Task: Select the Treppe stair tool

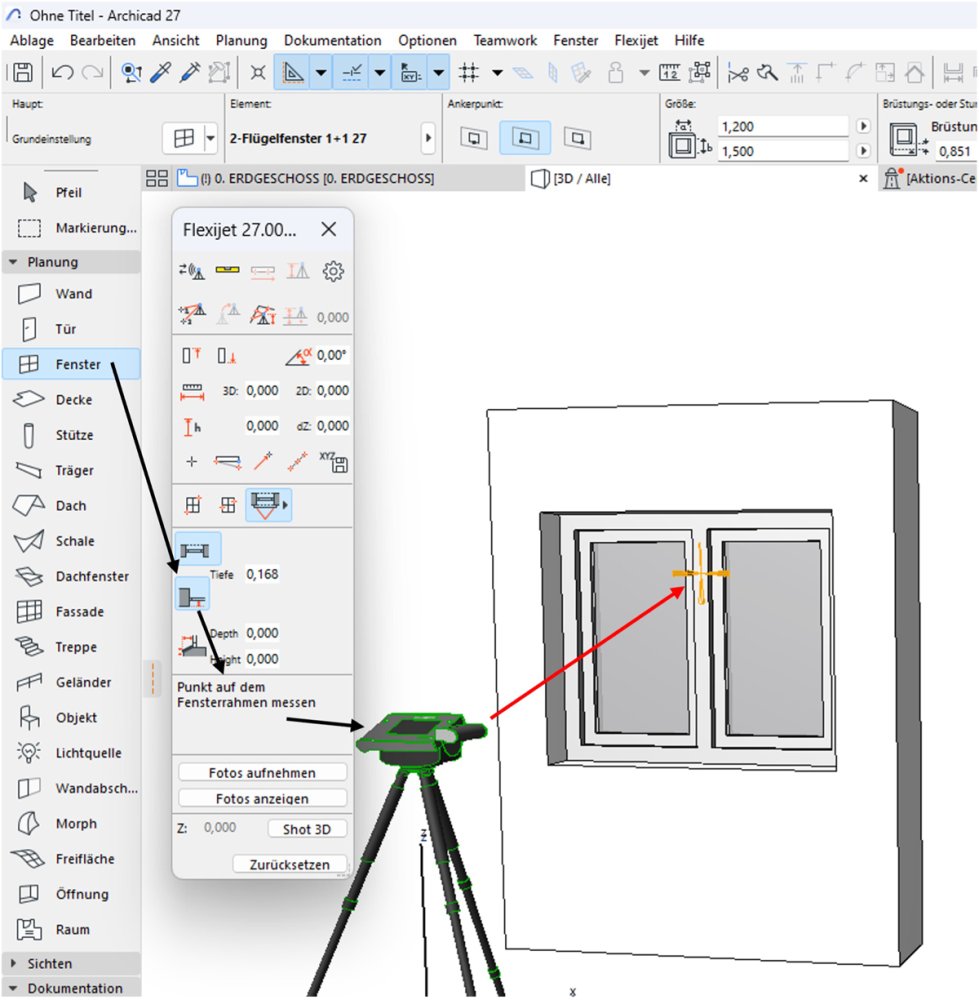Action: click(70, 647)
